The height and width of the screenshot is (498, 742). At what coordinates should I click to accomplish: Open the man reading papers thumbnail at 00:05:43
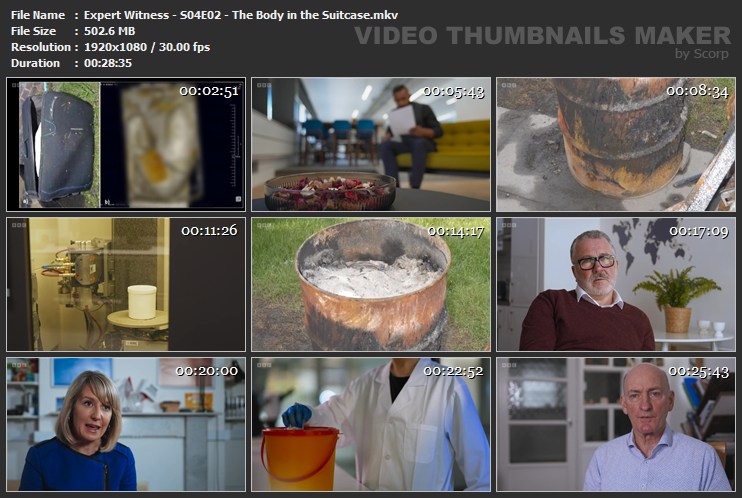(371, 144)
